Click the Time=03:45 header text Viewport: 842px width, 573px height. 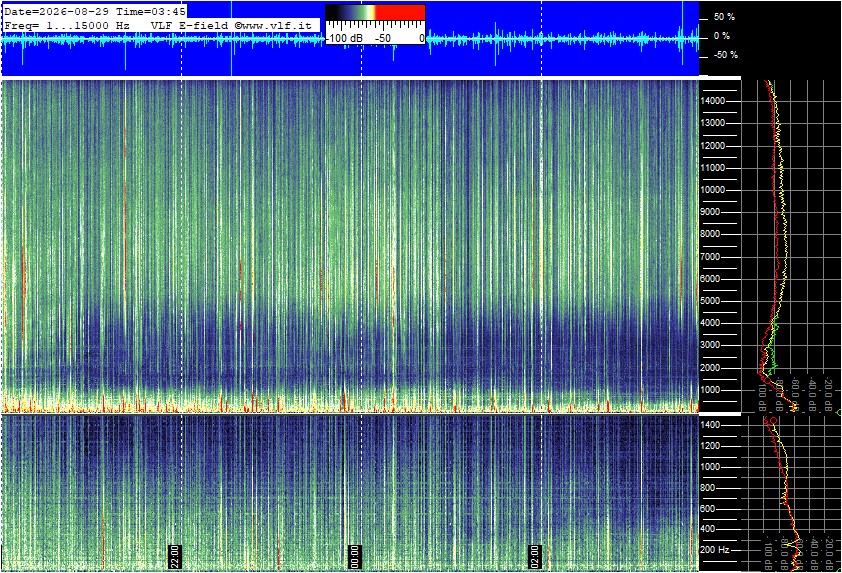(151, 11)
